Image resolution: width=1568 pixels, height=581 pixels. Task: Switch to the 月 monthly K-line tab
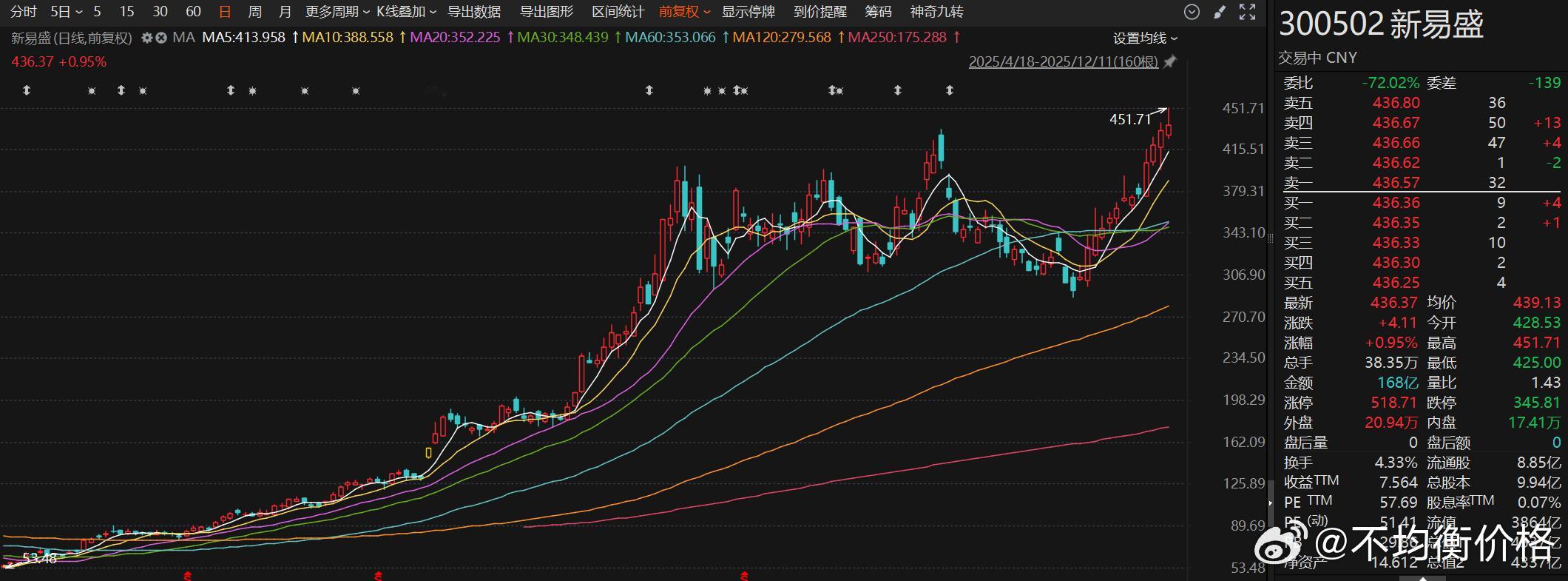tap(285, 12)
